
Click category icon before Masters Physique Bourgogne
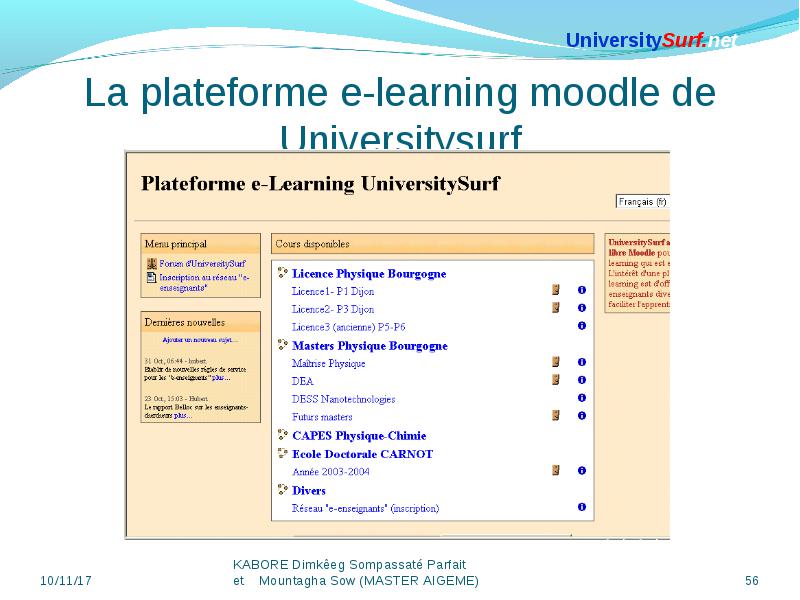coord(283,345)
